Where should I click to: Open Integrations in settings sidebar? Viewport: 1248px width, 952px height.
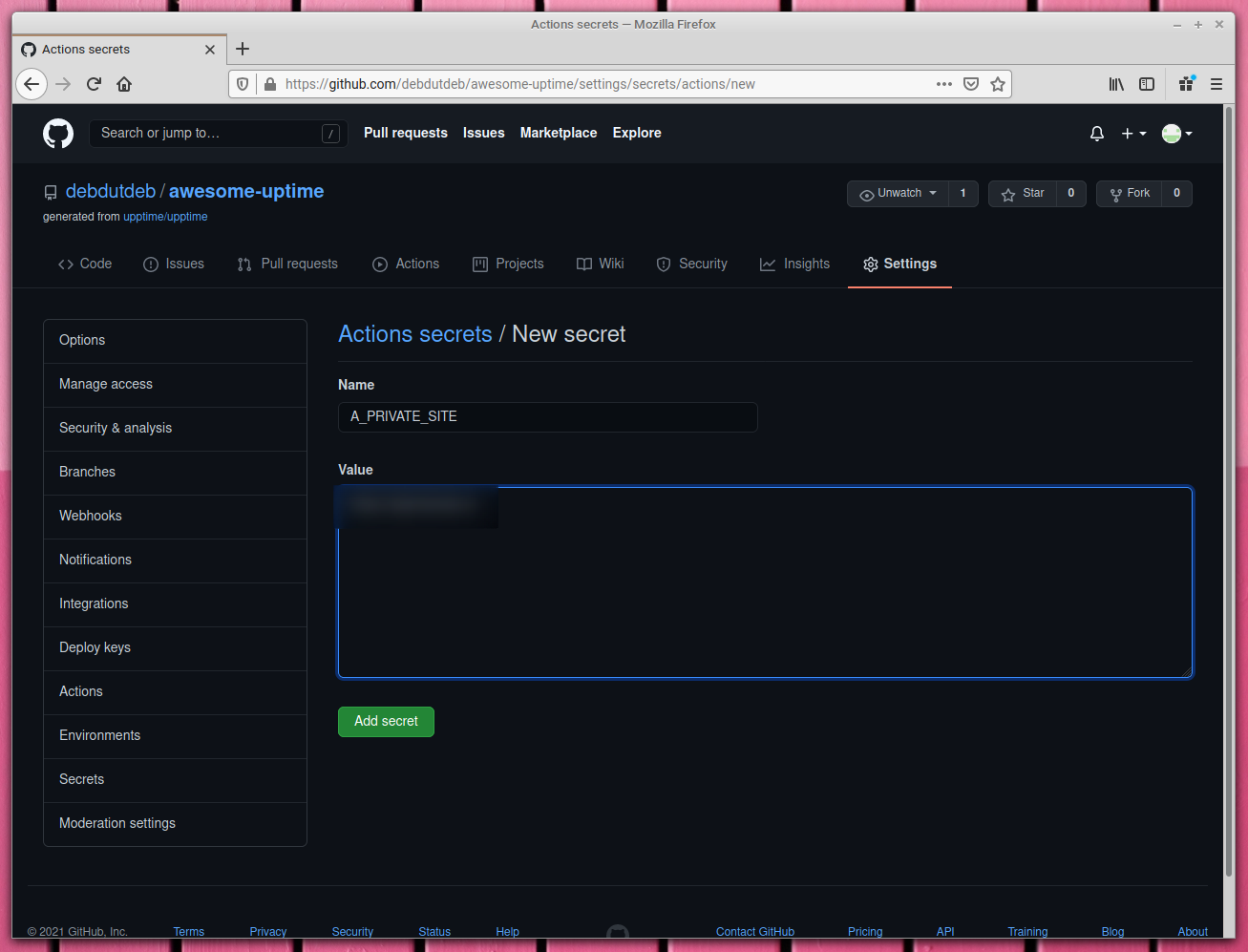pos(175,604)
